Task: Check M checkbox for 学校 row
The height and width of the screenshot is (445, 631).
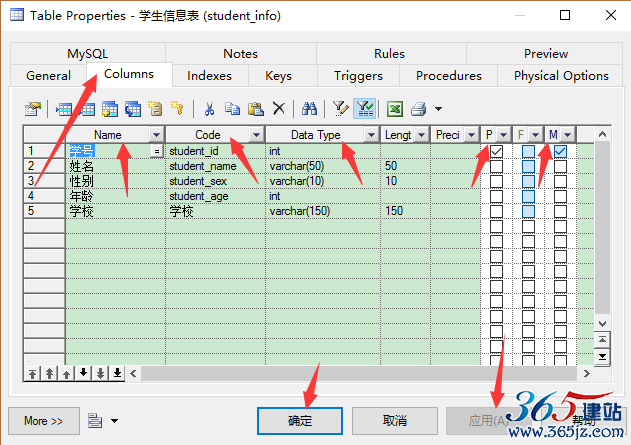Action: coord(560,211)
